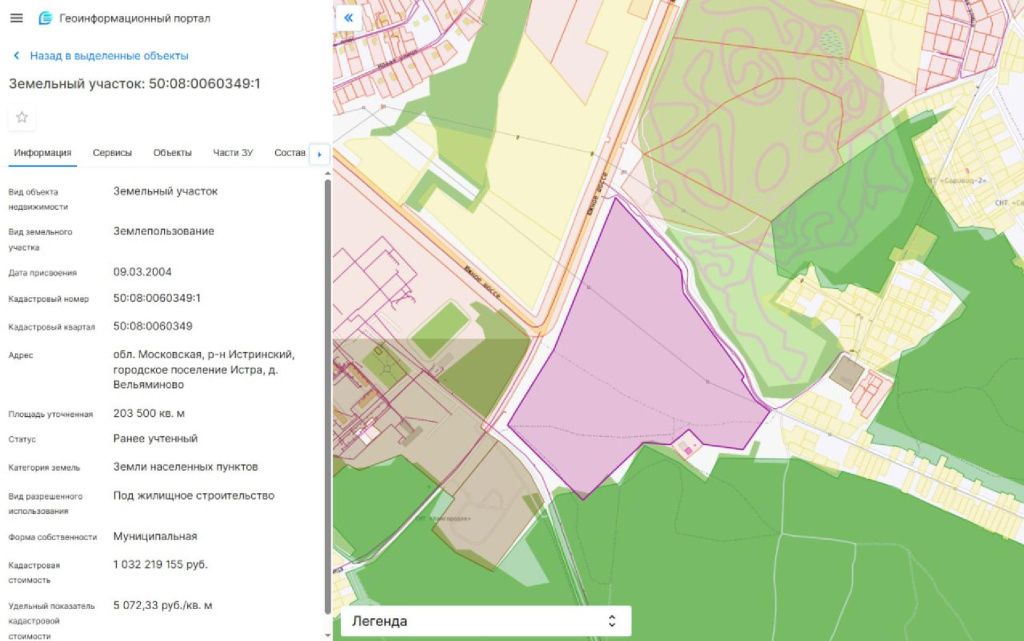Open the Объекты tab
This screenshot has width=1024, height=641.
coord(172,153)
